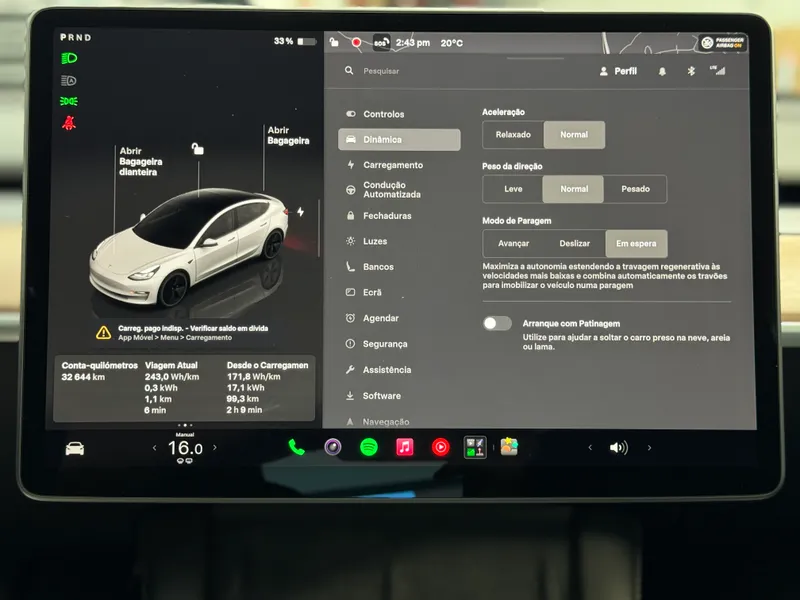This screenshot has height=600, width=800.
Task: Open the notifications bell icon
Action: [662, 71]
